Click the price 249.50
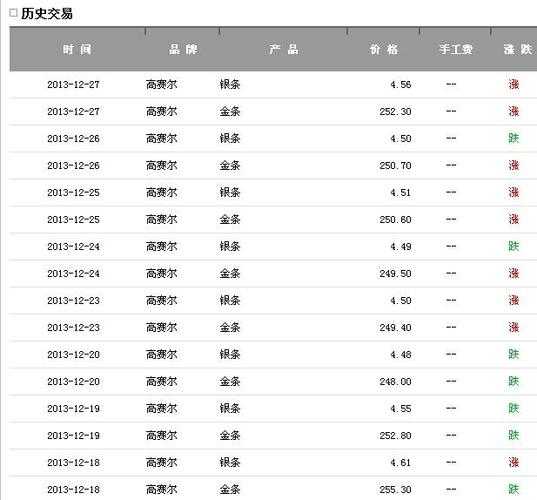 395,274
